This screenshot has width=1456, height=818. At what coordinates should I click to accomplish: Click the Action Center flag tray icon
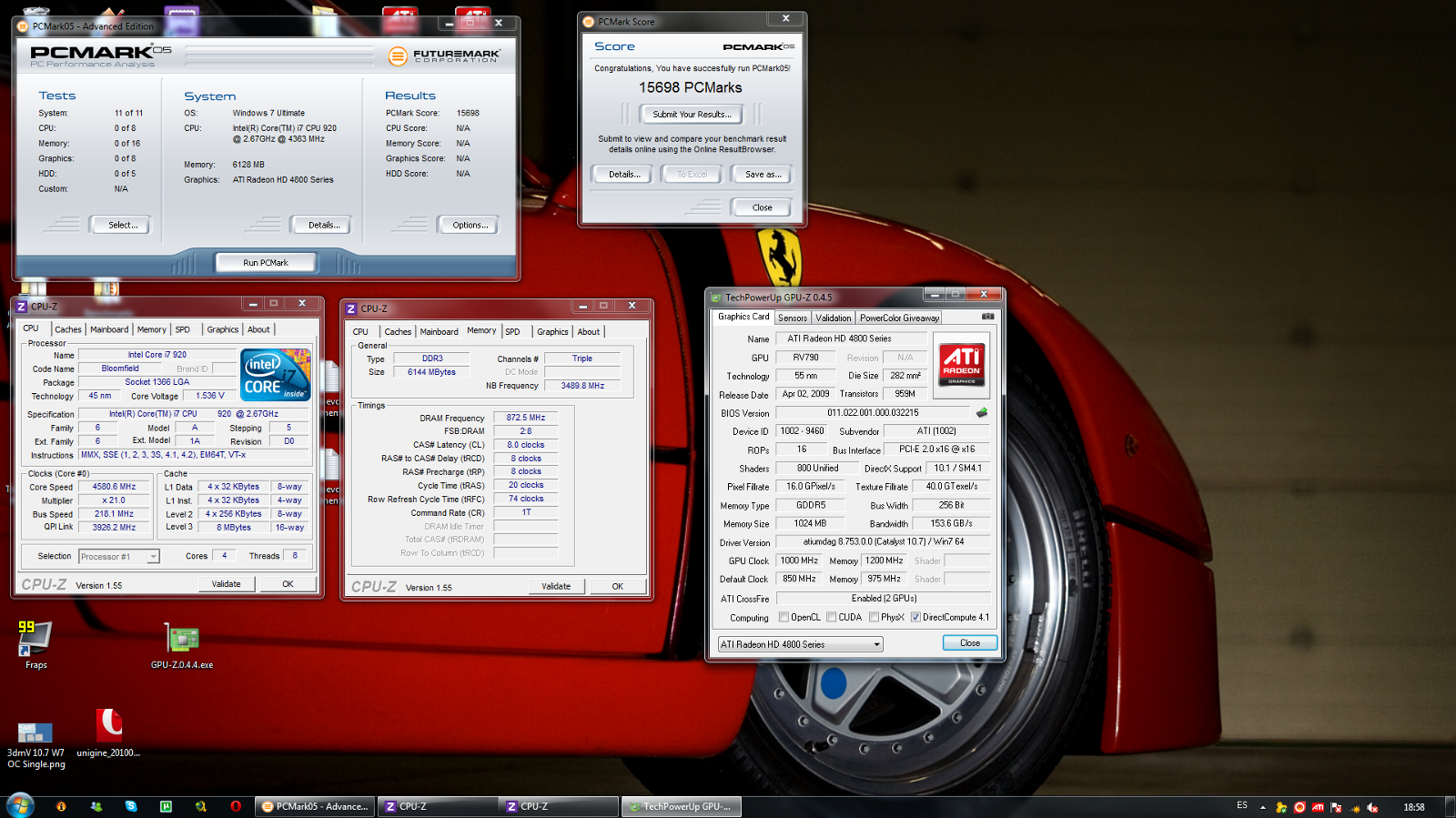pos(1336,807)
